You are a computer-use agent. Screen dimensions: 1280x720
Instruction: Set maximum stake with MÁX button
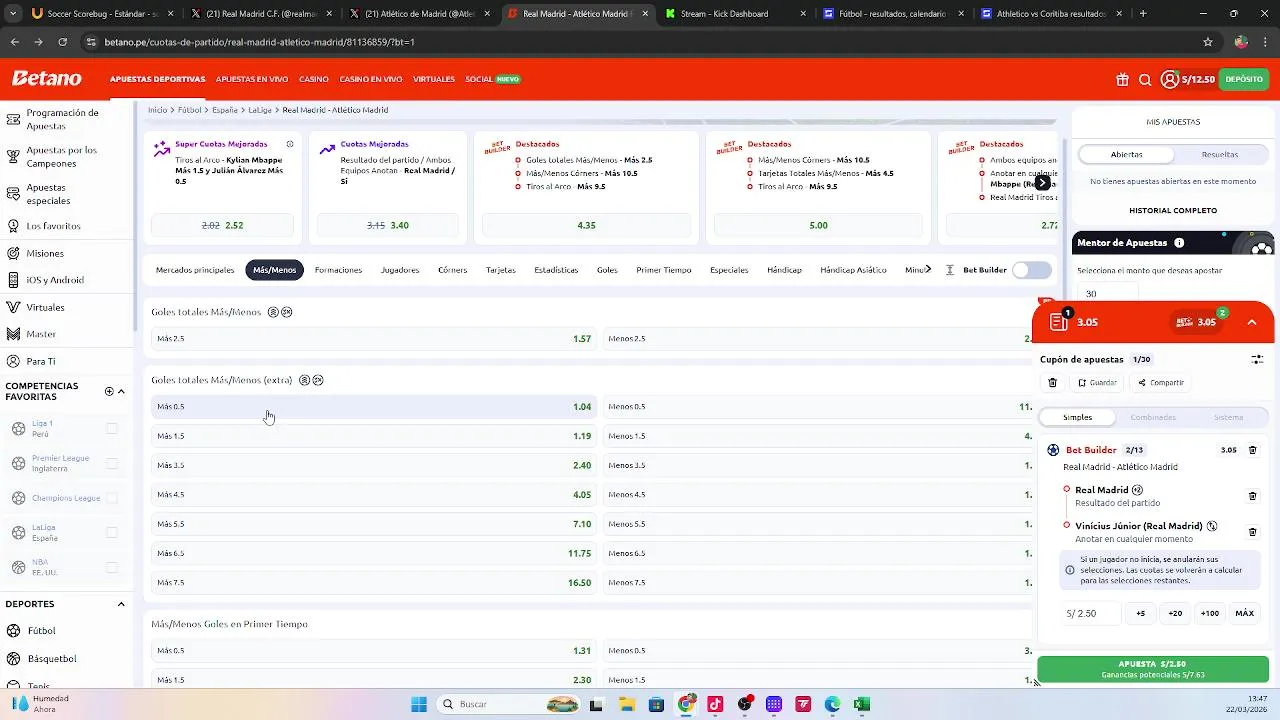click(1244, 613)
